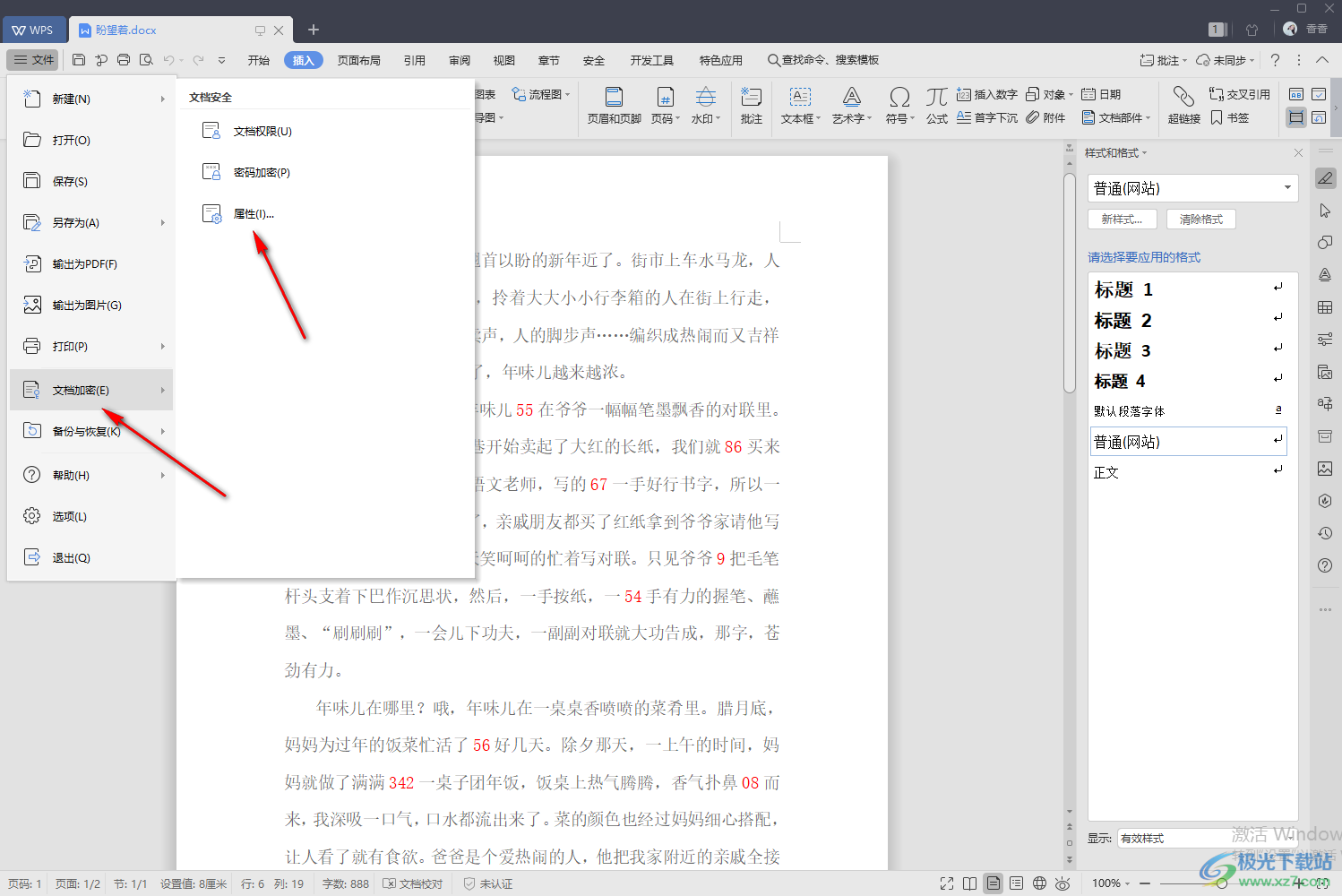Open the style name combo box 普通(网站)
Image resolution: width=1342 pixels, height=896 pixels.
(1193, 188)
